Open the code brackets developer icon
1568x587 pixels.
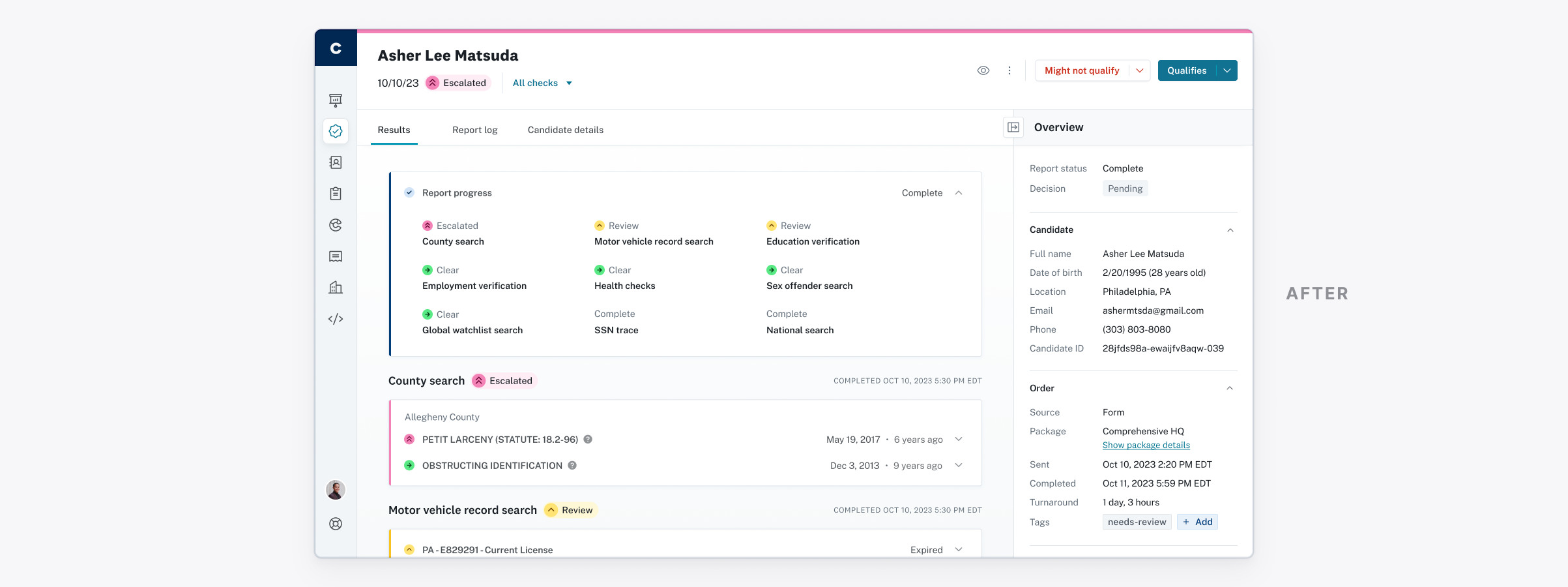(336, 319)
